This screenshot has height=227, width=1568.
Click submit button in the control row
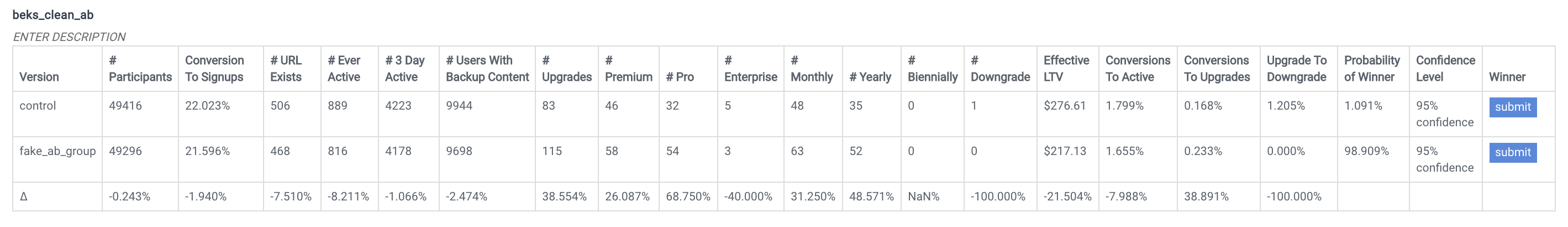(1512, 107)
